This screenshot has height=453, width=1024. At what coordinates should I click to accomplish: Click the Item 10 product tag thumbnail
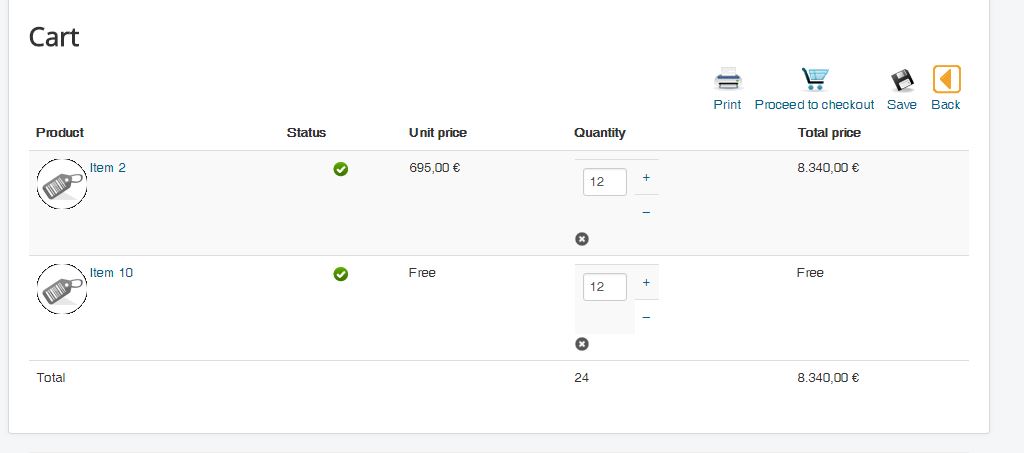(62, 289)
